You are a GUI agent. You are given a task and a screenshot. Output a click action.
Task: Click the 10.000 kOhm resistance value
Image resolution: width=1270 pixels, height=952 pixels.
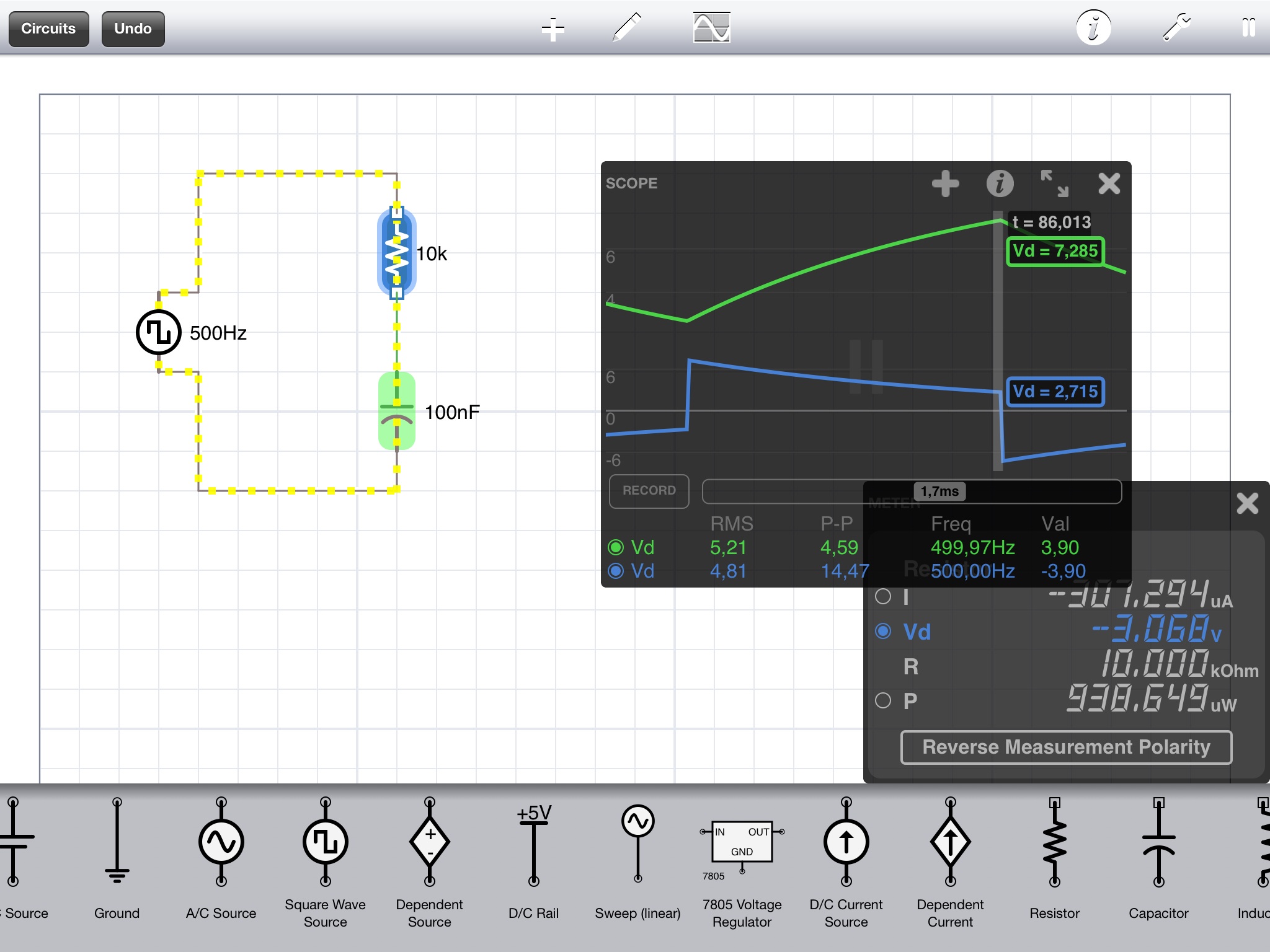[x=1179, y=664]
